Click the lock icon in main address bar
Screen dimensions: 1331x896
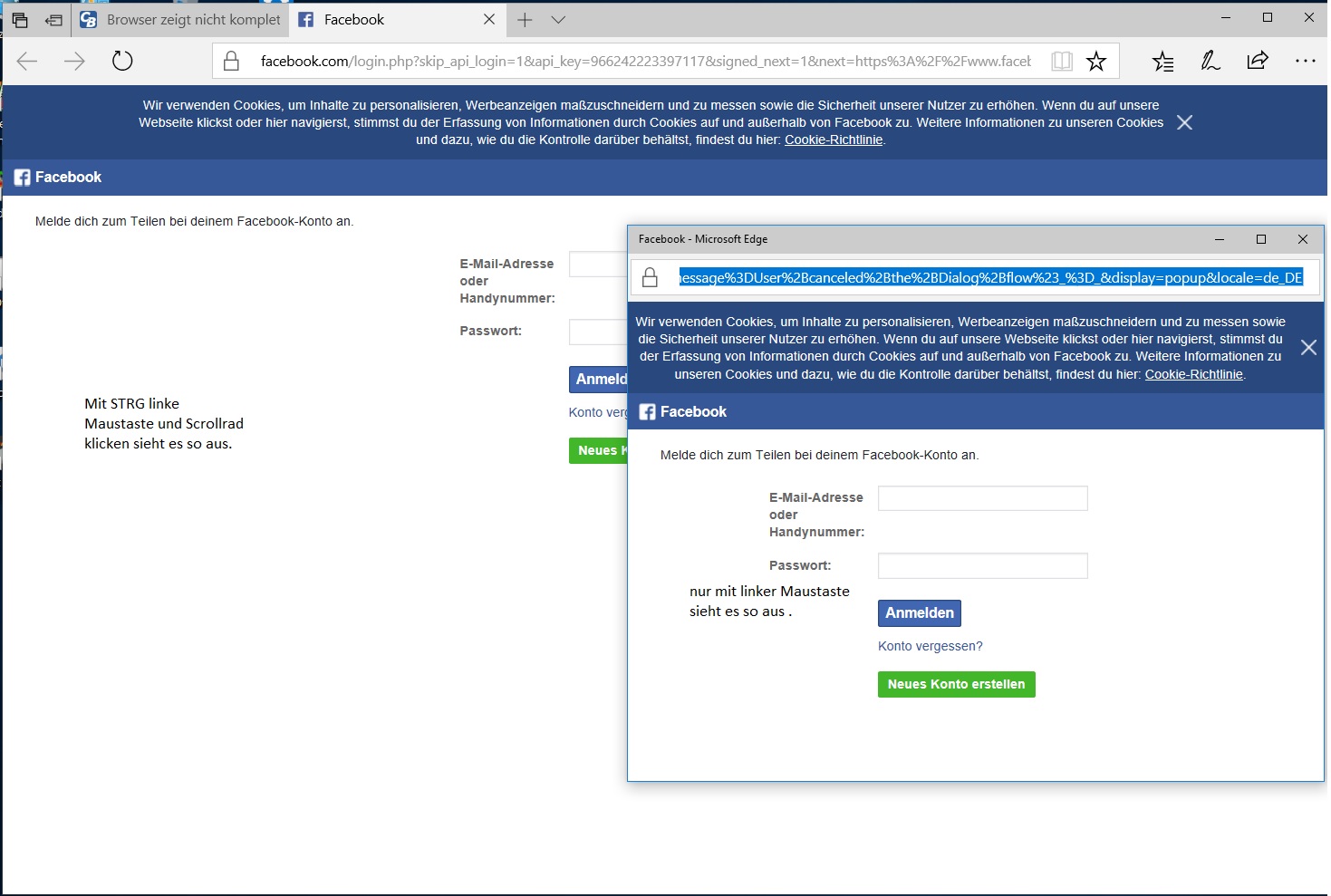click(232, 61)
